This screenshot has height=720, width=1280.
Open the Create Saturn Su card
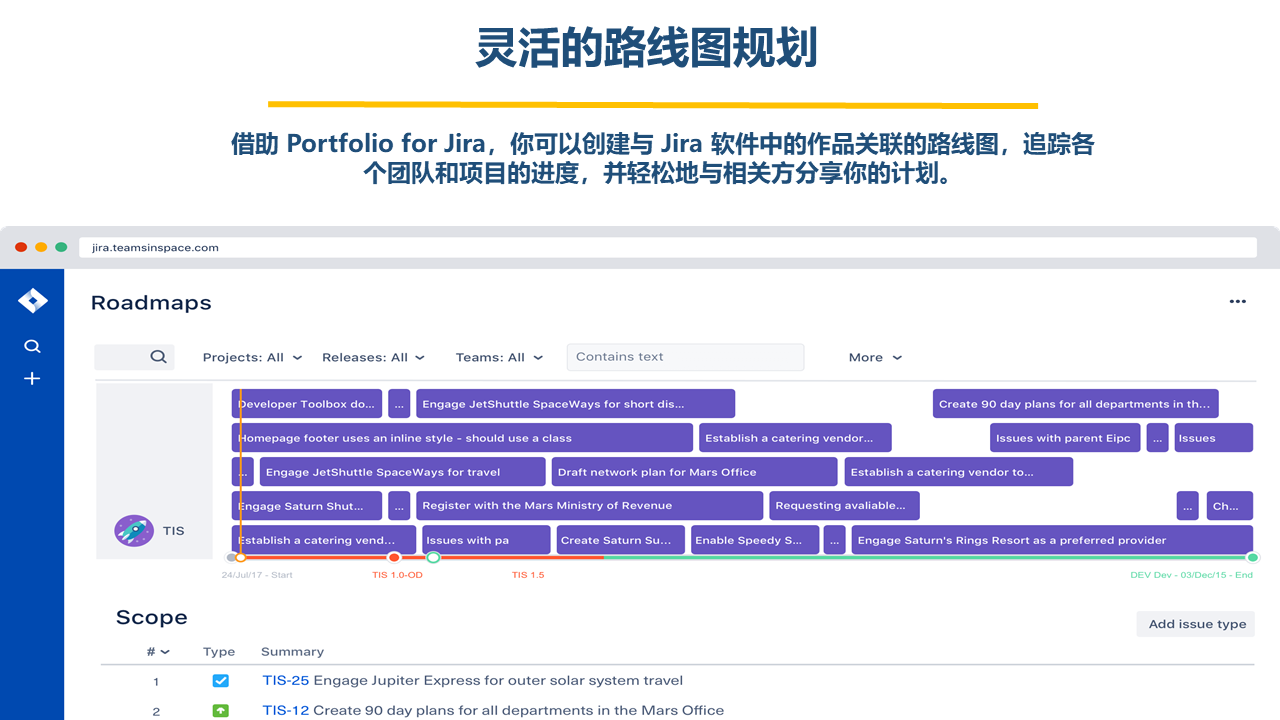[620, 540]
